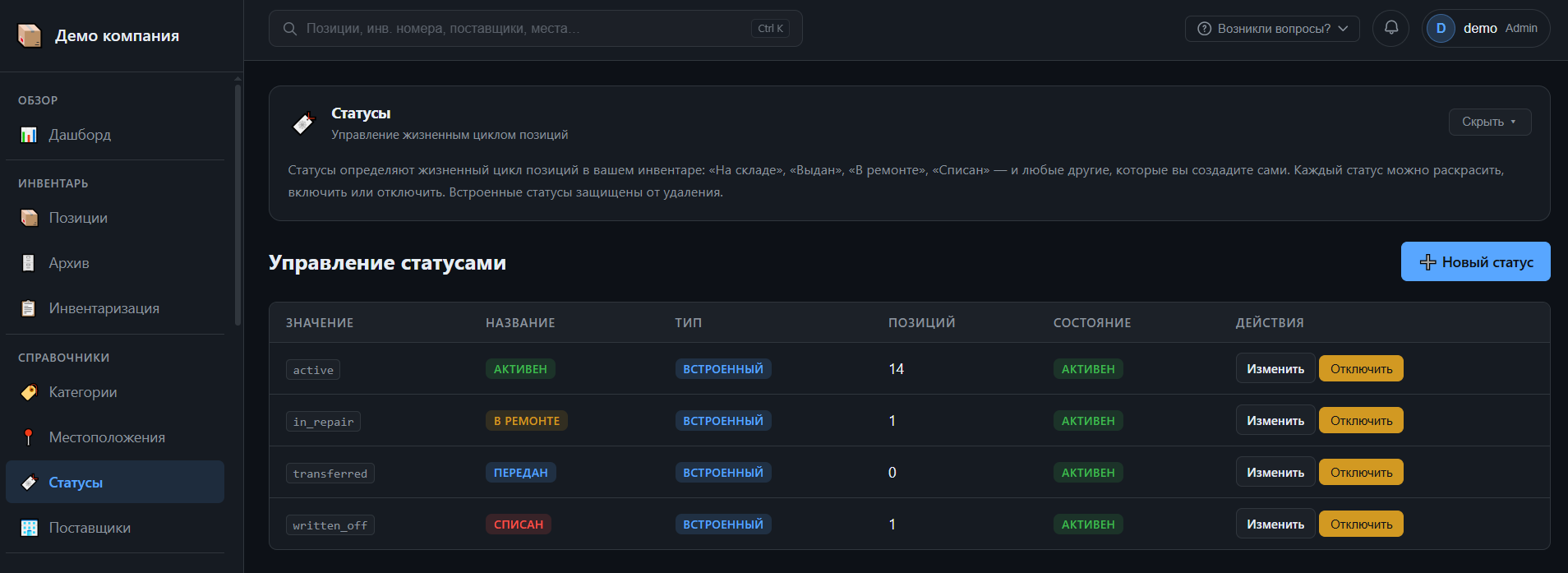The width and height of the screenshot is (1568, 573).
Task: Open Поставщики building icon
Action: 29,528
